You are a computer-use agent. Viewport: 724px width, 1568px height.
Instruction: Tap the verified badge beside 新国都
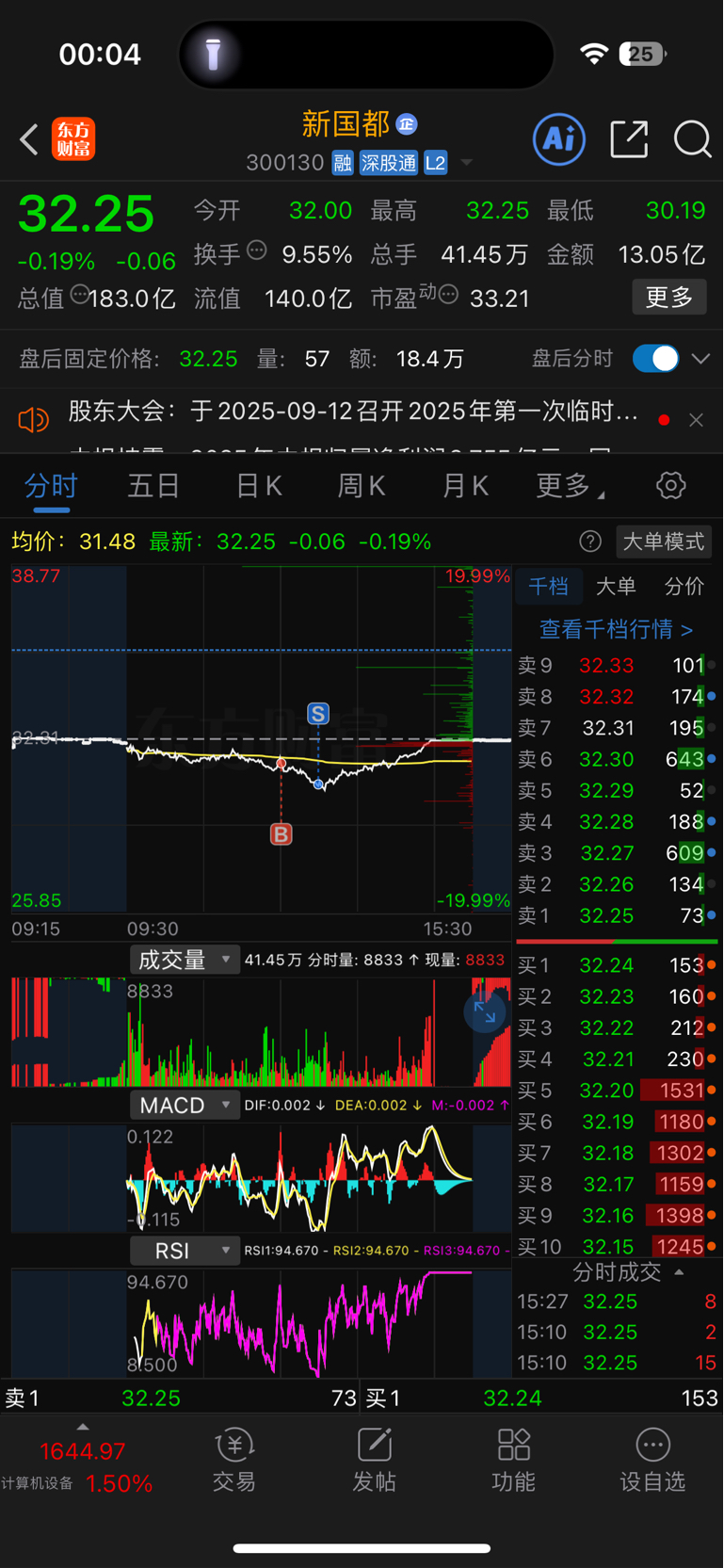point(407,124)
